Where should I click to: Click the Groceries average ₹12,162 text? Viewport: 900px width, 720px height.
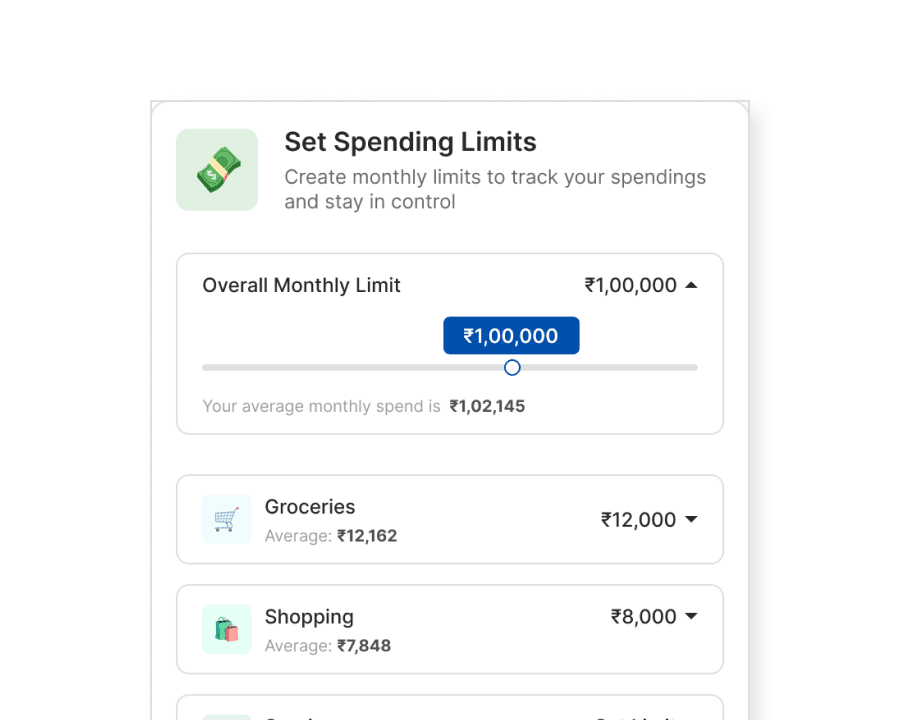[x=366, y=536]
